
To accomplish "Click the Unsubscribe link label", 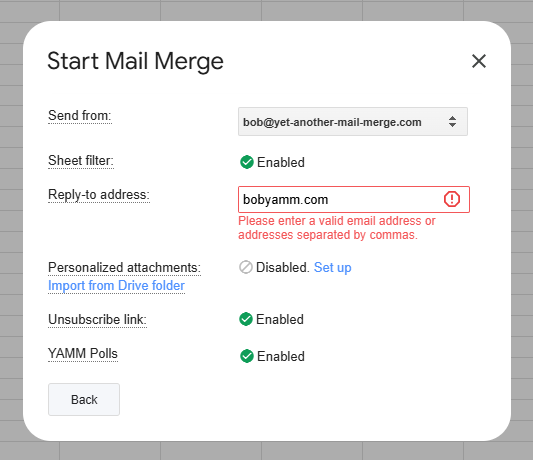I will click(97, 320).
